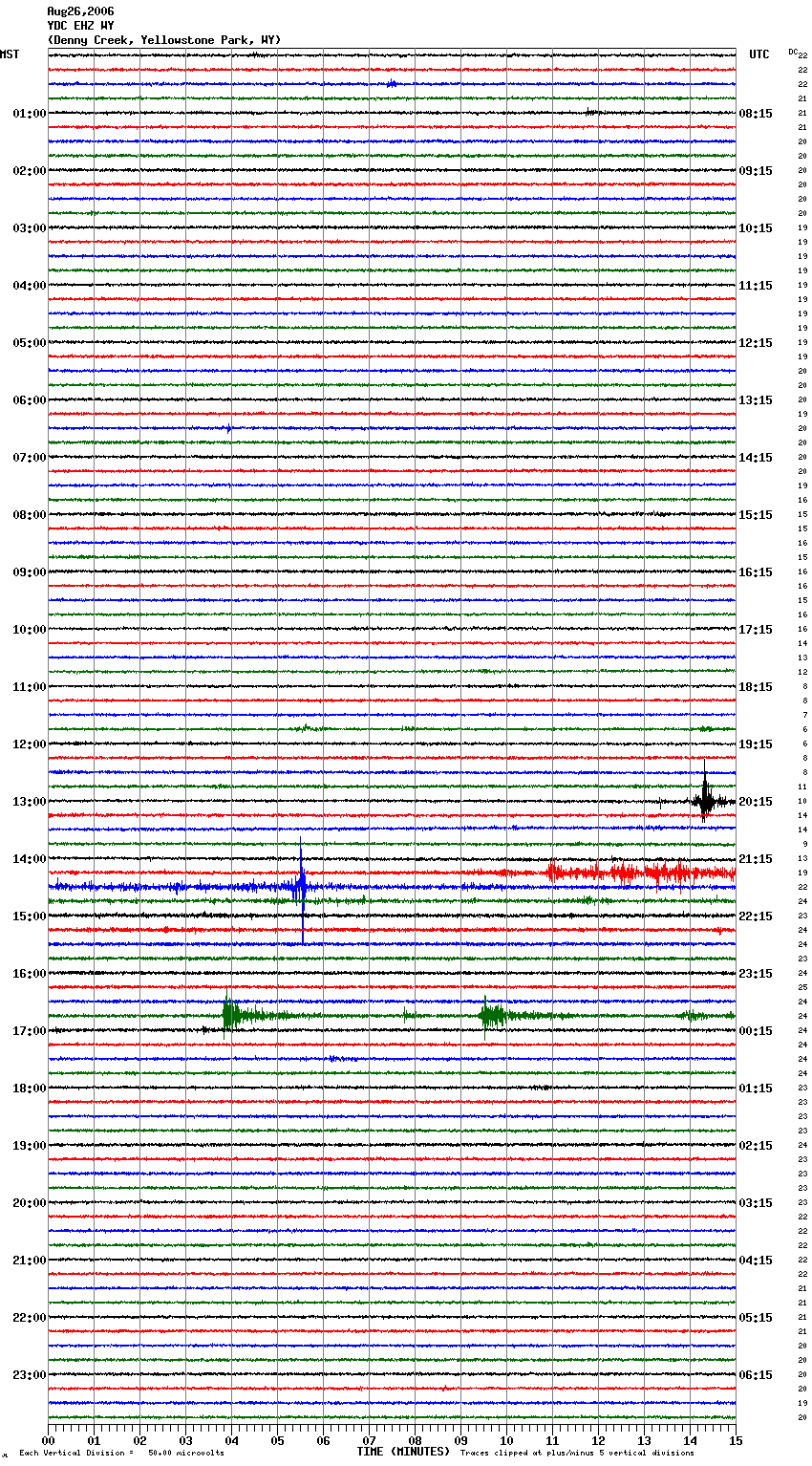
Task: Select the 01:00 MST time label
Action: pyautogui.click(x=30, y=114)
